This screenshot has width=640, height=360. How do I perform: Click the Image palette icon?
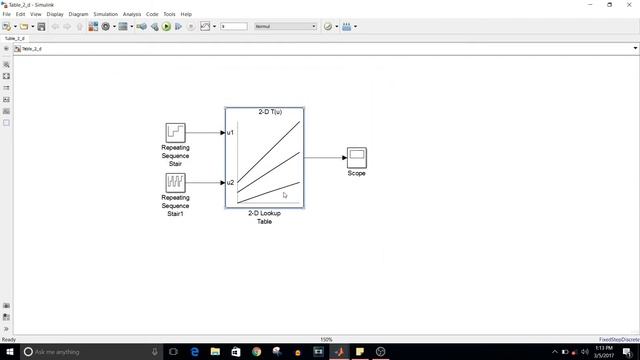point(6,111)
